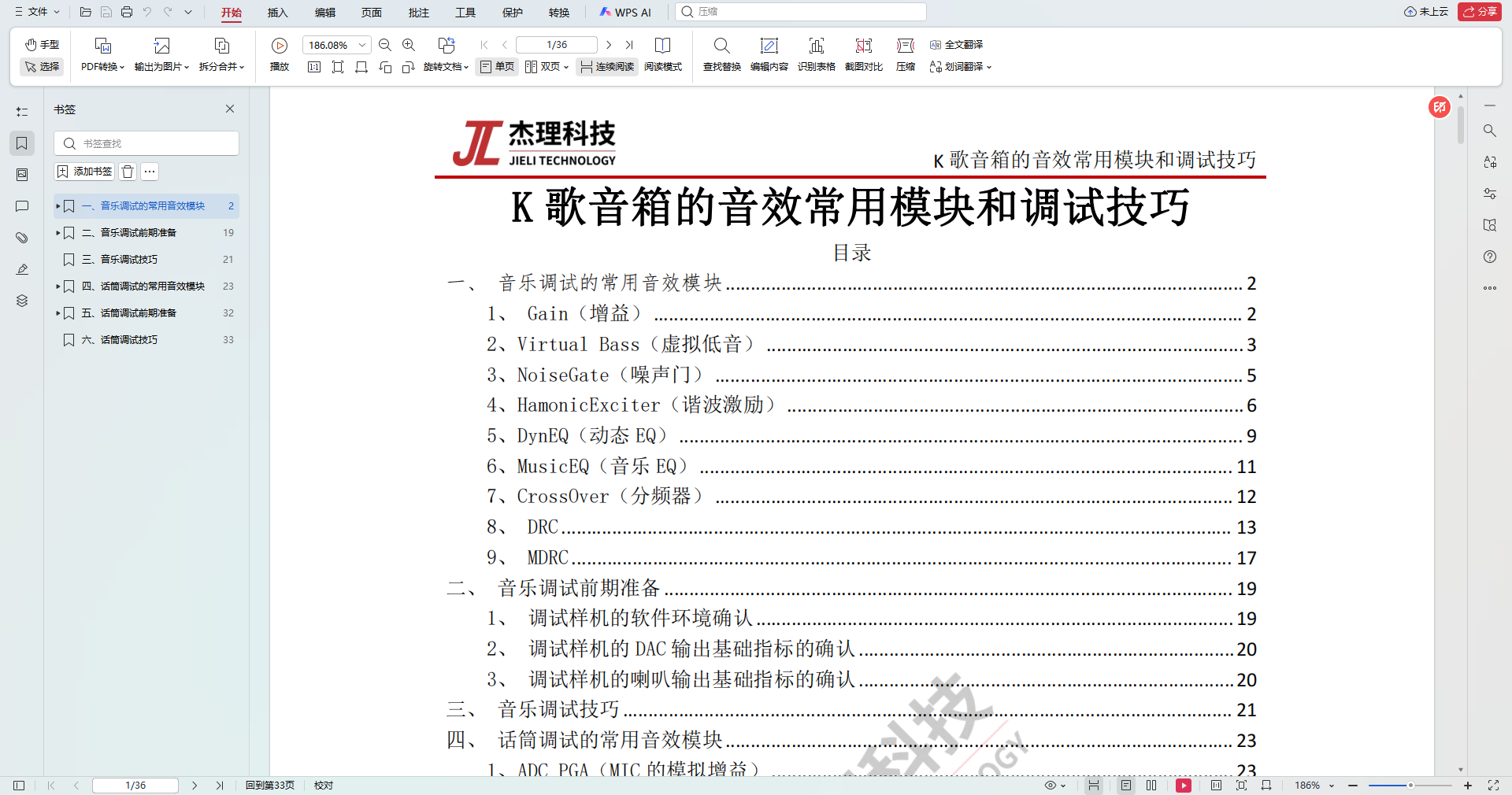
Task: Open 查找替换 find and replace
Action: (x=721, y=54)
